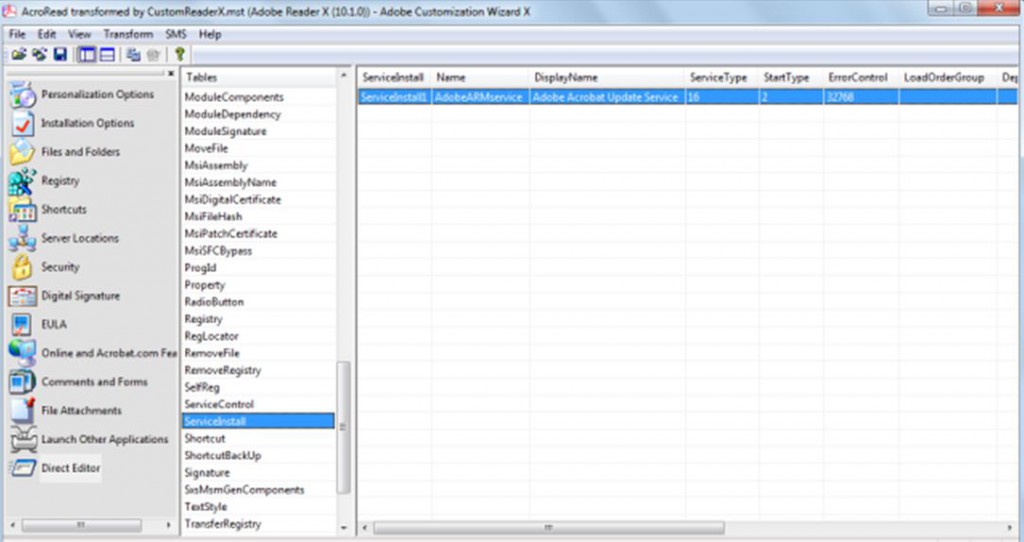
Task: Click the Load Transform toolbar icon
Action: (x=40, y=55)
